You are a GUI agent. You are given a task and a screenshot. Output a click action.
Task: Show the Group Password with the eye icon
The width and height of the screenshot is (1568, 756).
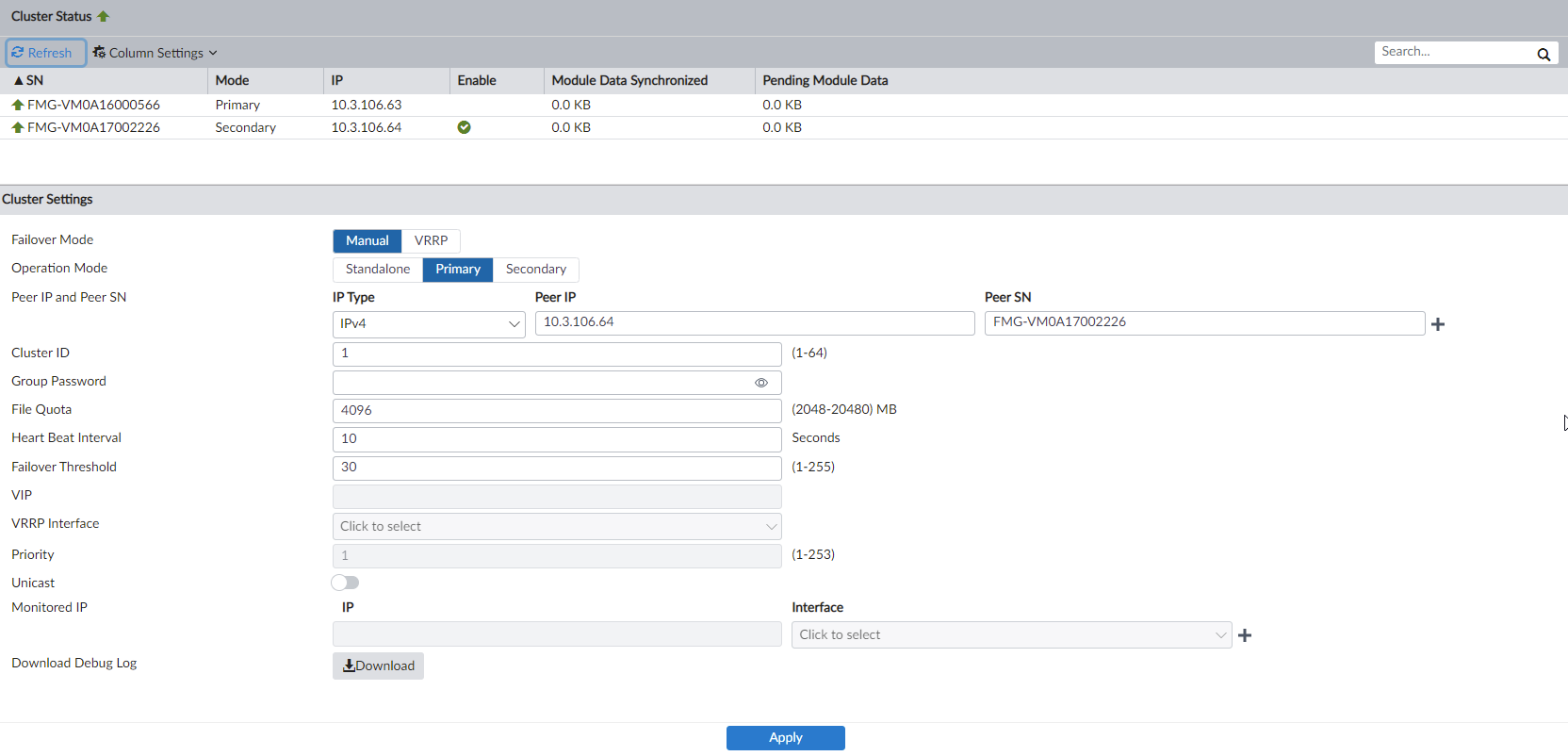pos(761,383)
